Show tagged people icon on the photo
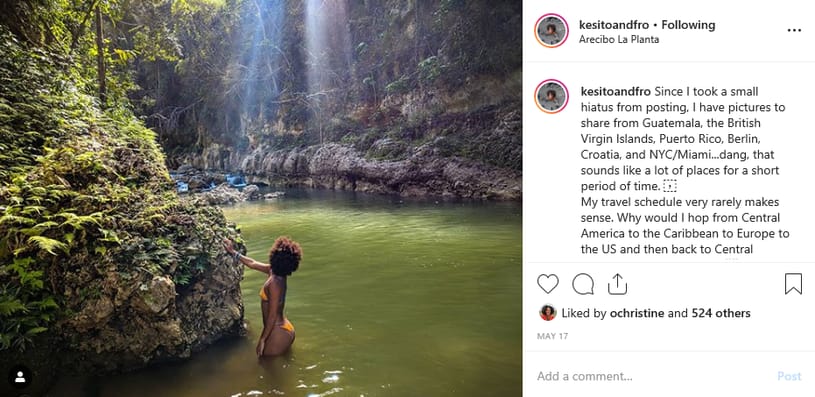Viewport: 815px width, 397px height. coord(20,377)
